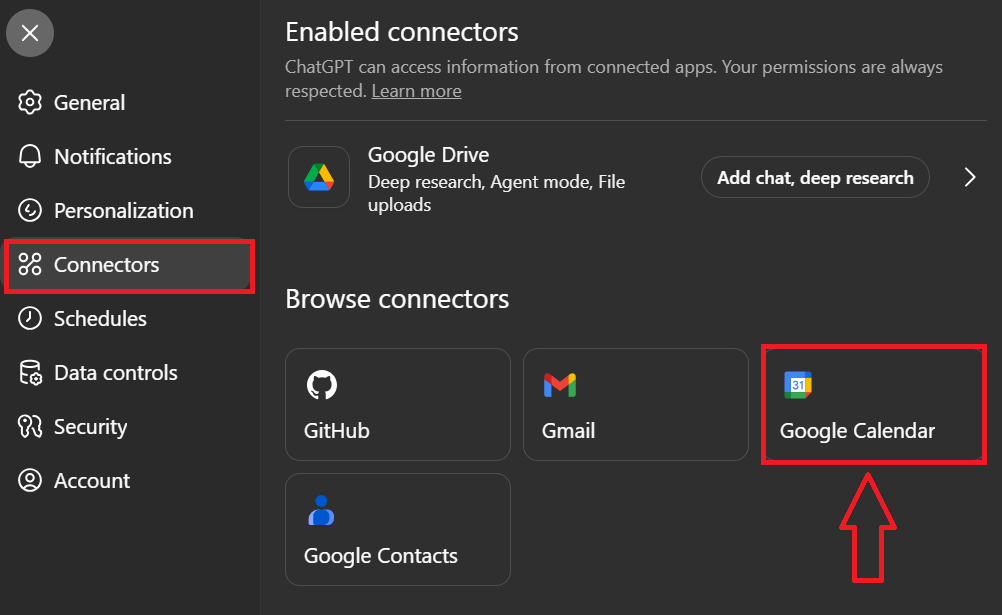Screen dimensions: 1002x615
Task: Click the Google Contacts connector icon
Action: click(x=320, y=510)
